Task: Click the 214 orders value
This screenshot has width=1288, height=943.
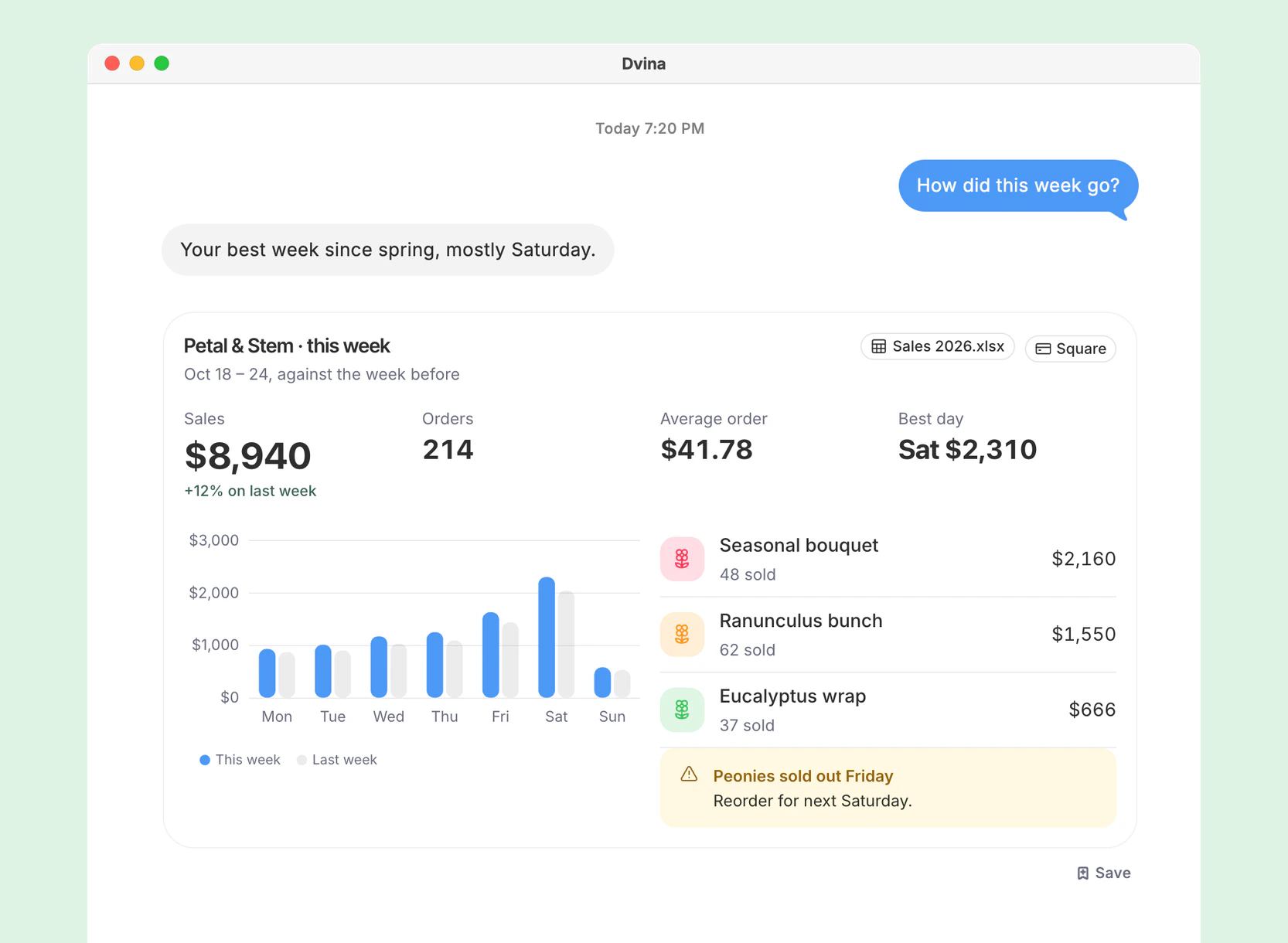Action: 448,450
